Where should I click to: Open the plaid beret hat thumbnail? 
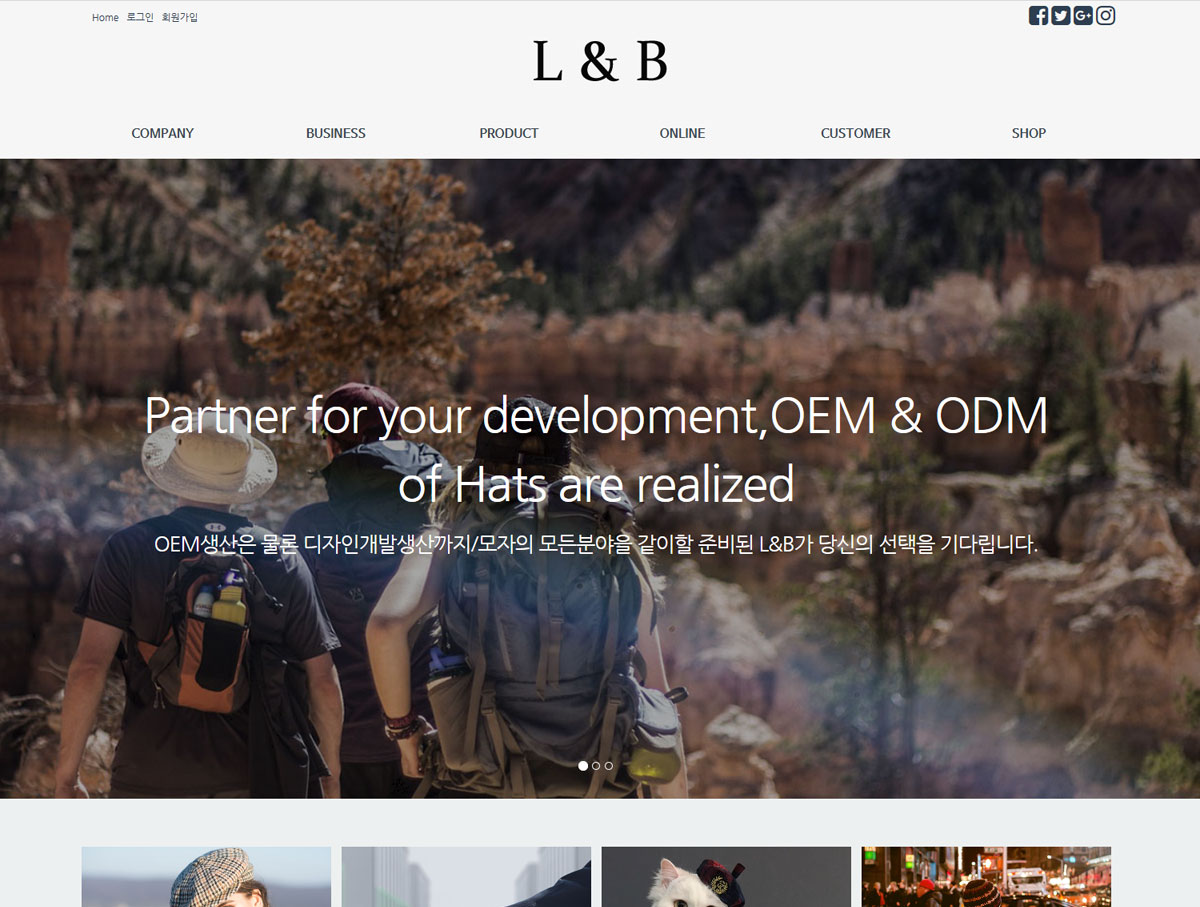206,877
